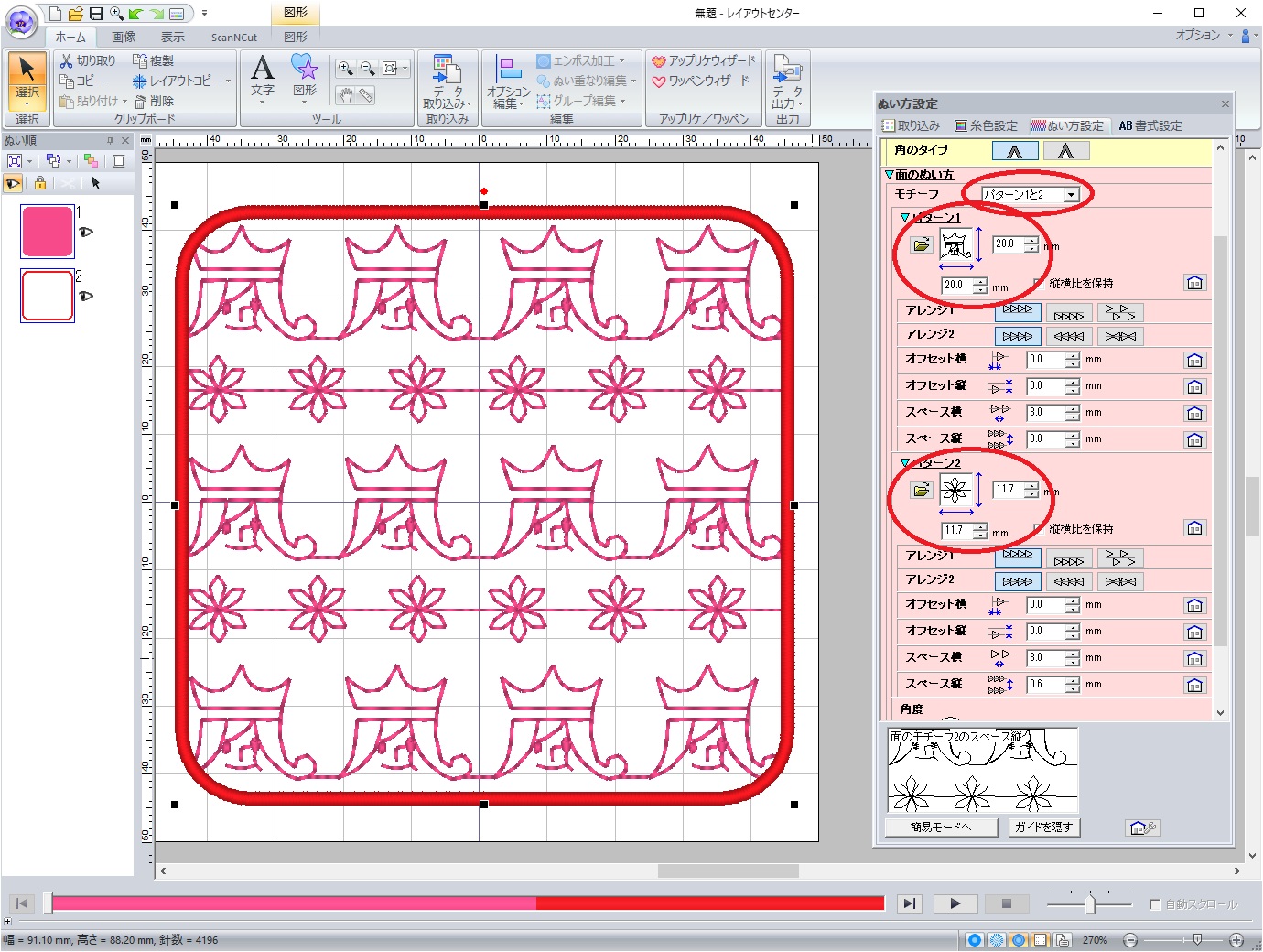Collapse the パターン1 section

click(904, 218)
